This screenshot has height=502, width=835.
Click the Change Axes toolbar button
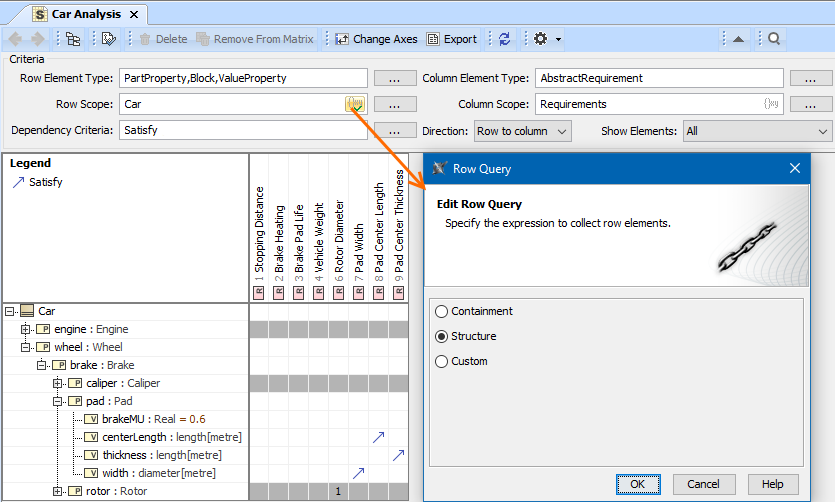(376, 39)
